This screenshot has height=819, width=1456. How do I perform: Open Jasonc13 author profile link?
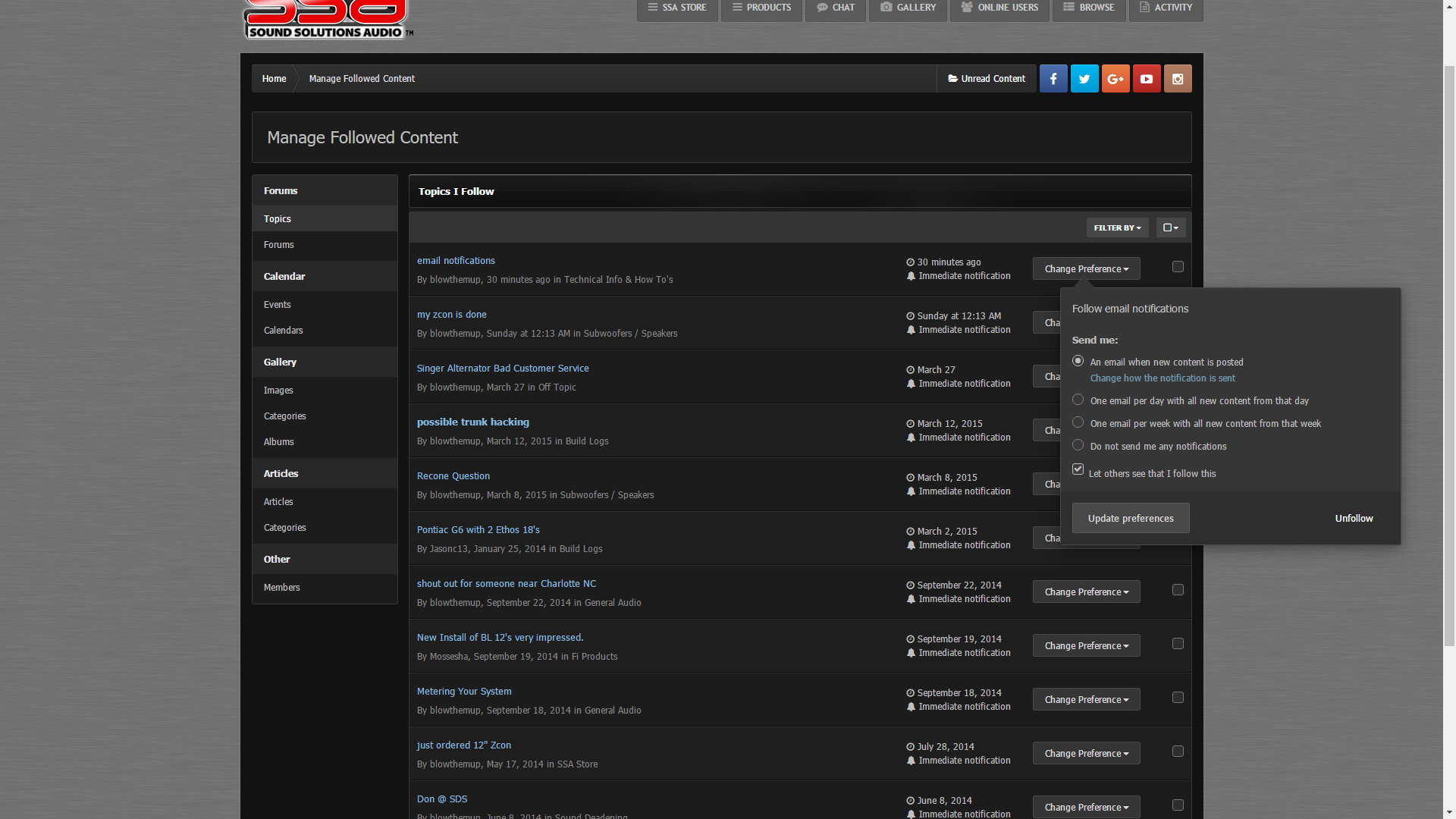point(449,549)
